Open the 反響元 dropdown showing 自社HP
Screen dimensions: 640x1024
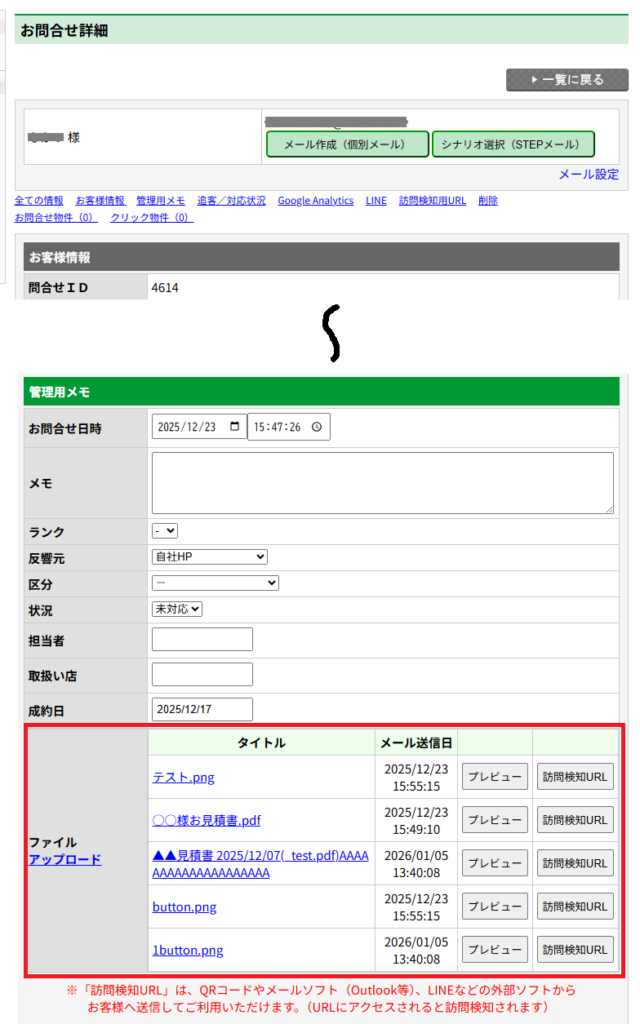[x=209, y=557]
